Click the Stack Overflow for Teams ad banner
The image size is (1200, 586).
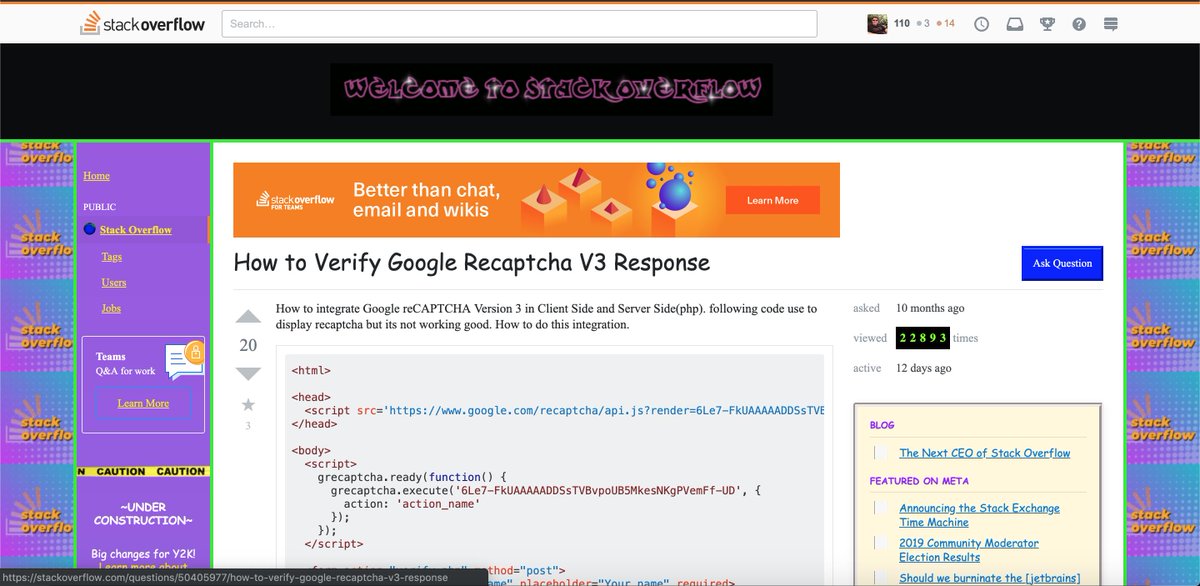pyautogui.click(x=536, y=200)
